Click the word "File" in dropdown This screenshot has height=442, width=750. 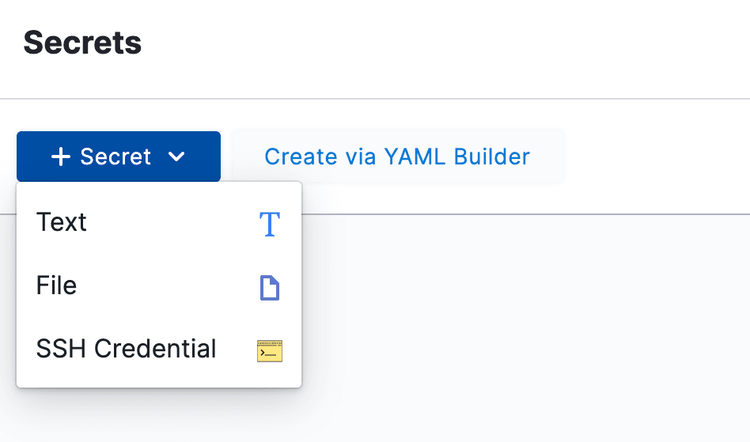(56, 286)
